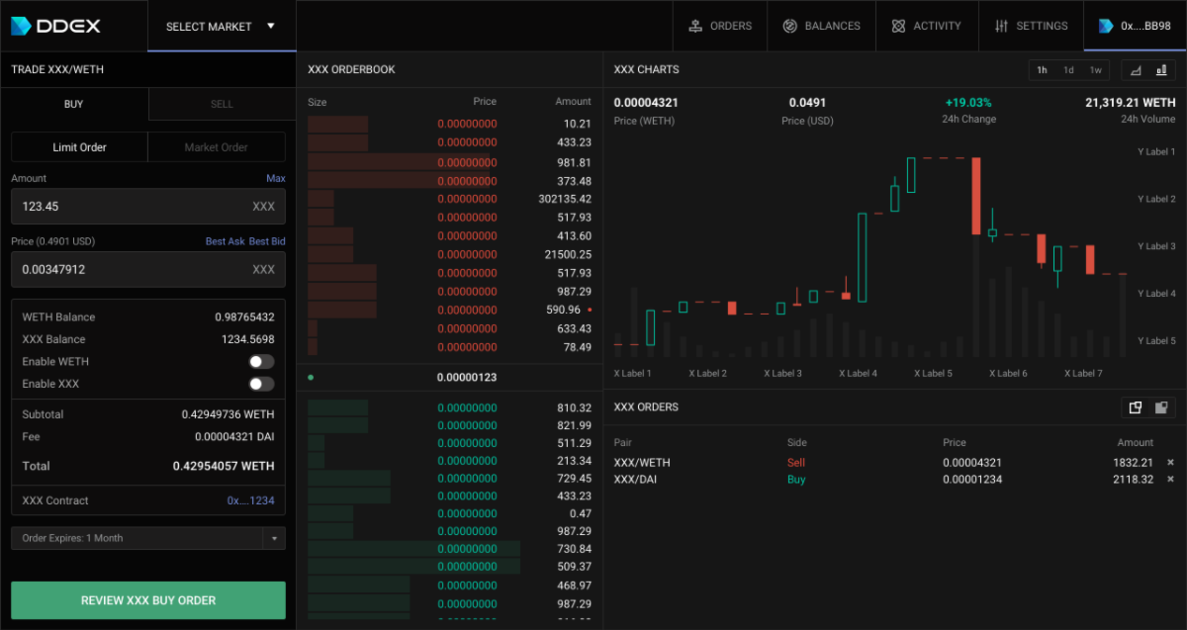Viewport: 1187px width, 630px height.
Task: Set chart interval to 1h
Action: (x=1042, y=70)
